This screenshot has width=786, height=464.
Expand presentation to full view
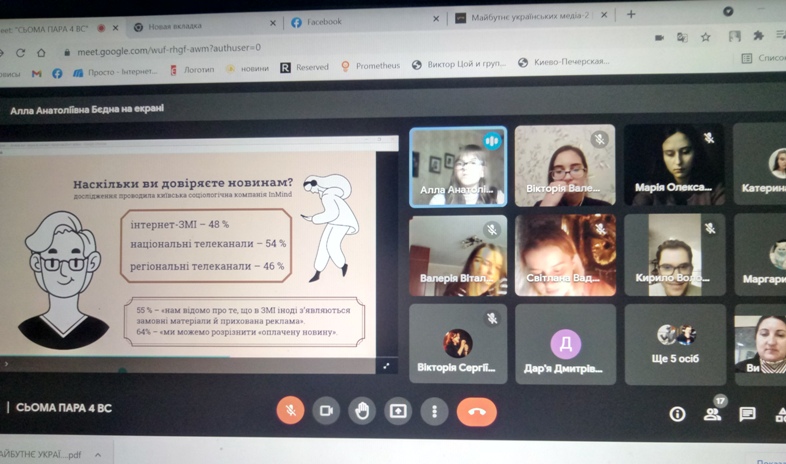386,366
